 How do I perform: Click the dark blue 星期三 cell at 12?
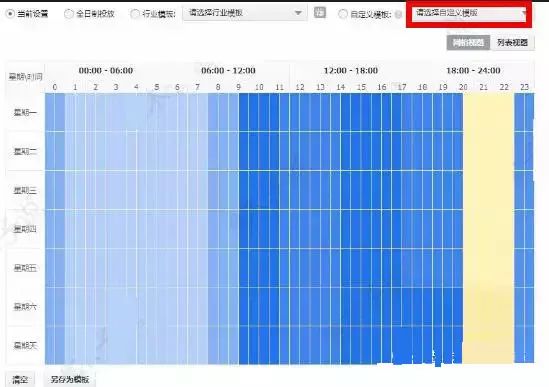click(x=300, y=190)
